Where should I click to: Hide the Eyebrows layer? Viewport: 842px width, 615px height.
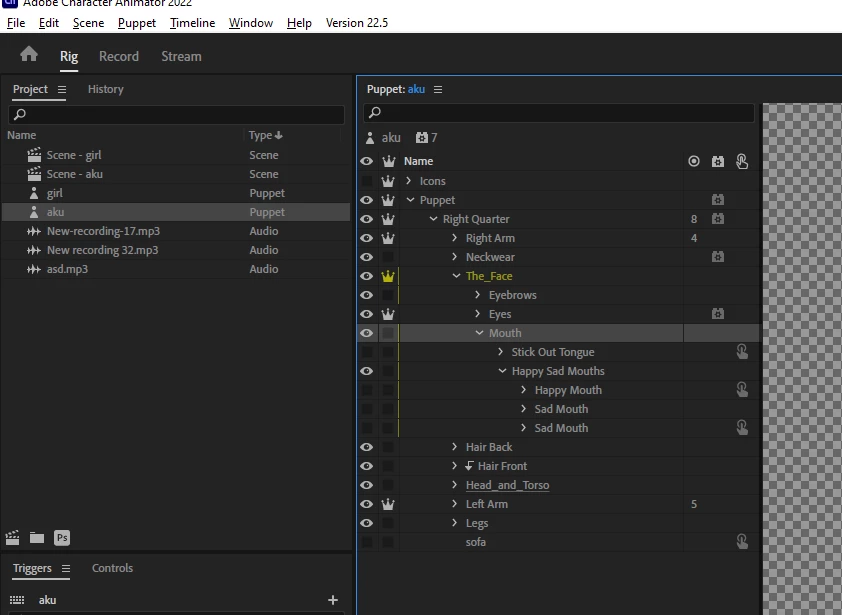point(367,295)
